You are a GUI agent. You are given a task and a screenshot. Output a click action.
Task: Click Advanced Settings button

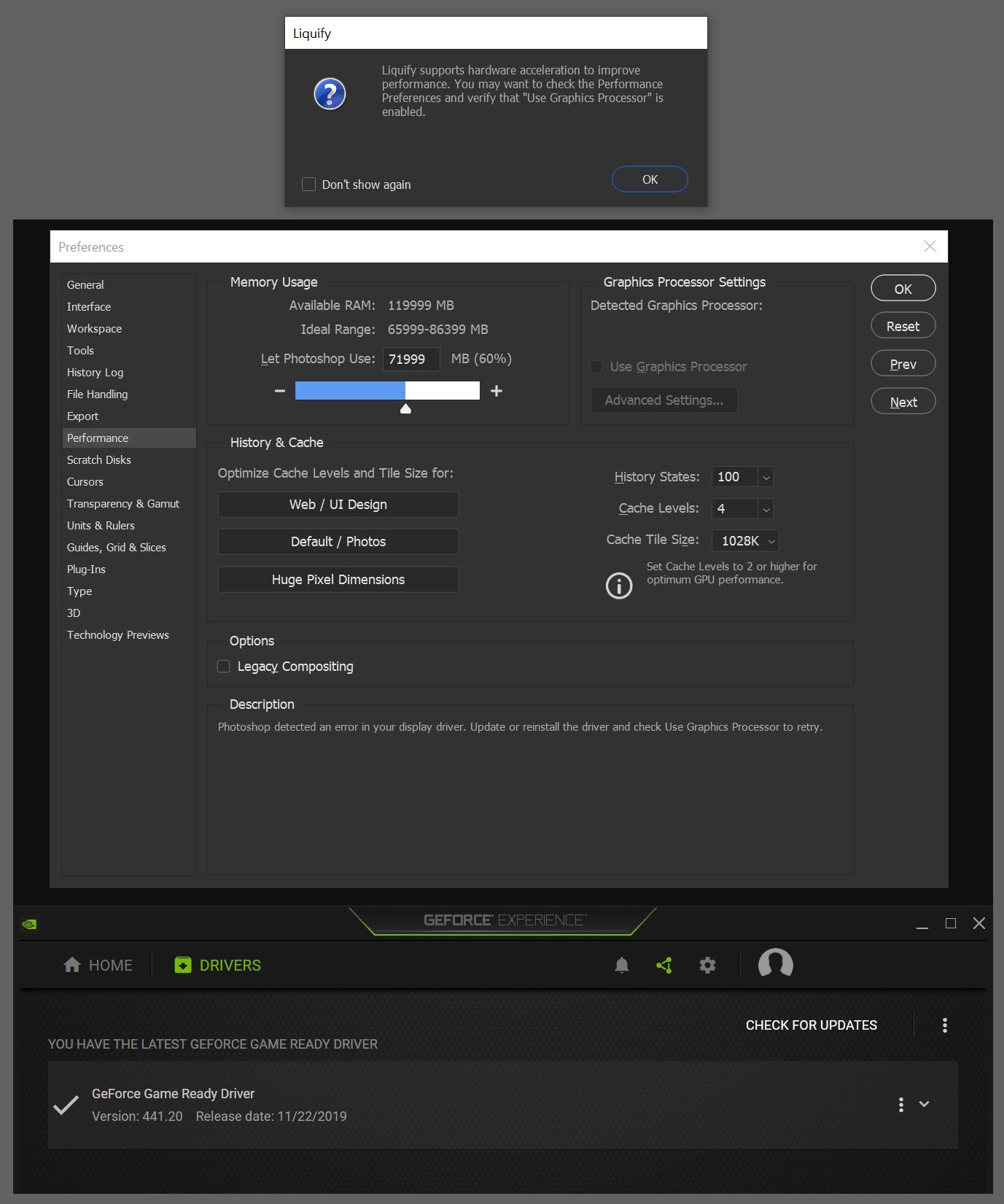pyautogui.click(x=664, y=400)
